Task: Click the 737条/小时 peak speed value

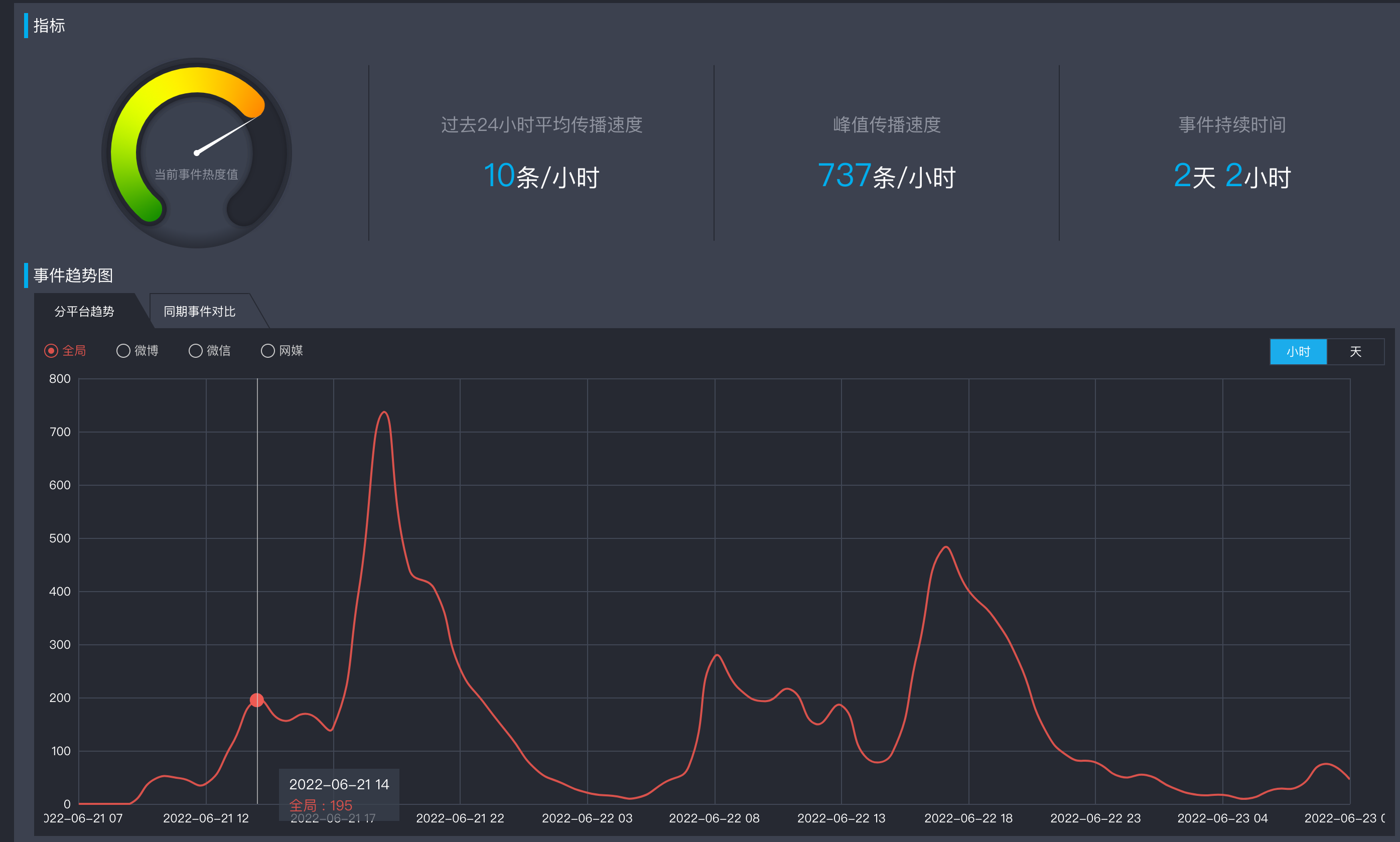Action: pyautogui.click(x=887, y=176)
